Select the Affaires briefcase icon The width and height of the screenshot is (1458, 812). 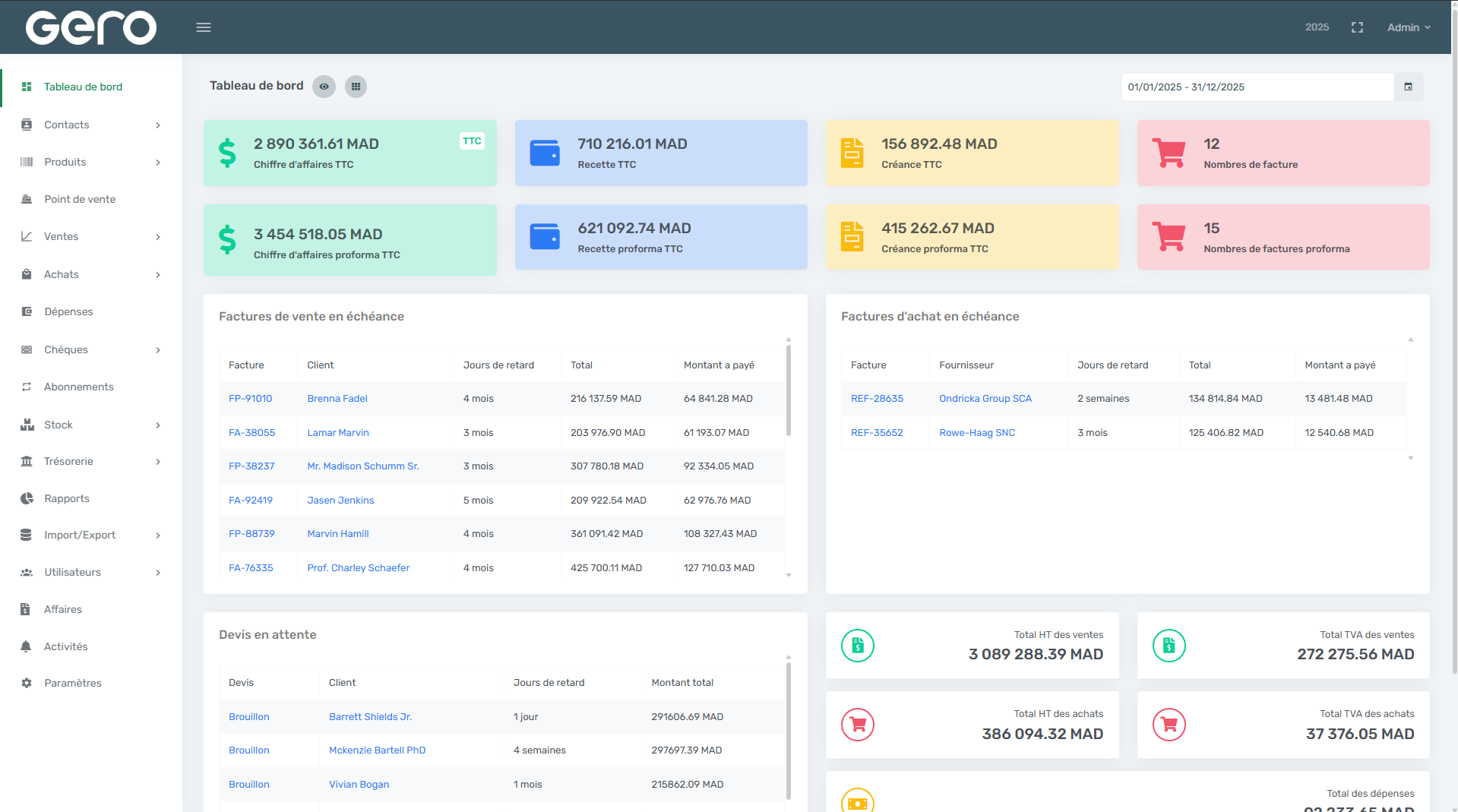click(26, 609)
